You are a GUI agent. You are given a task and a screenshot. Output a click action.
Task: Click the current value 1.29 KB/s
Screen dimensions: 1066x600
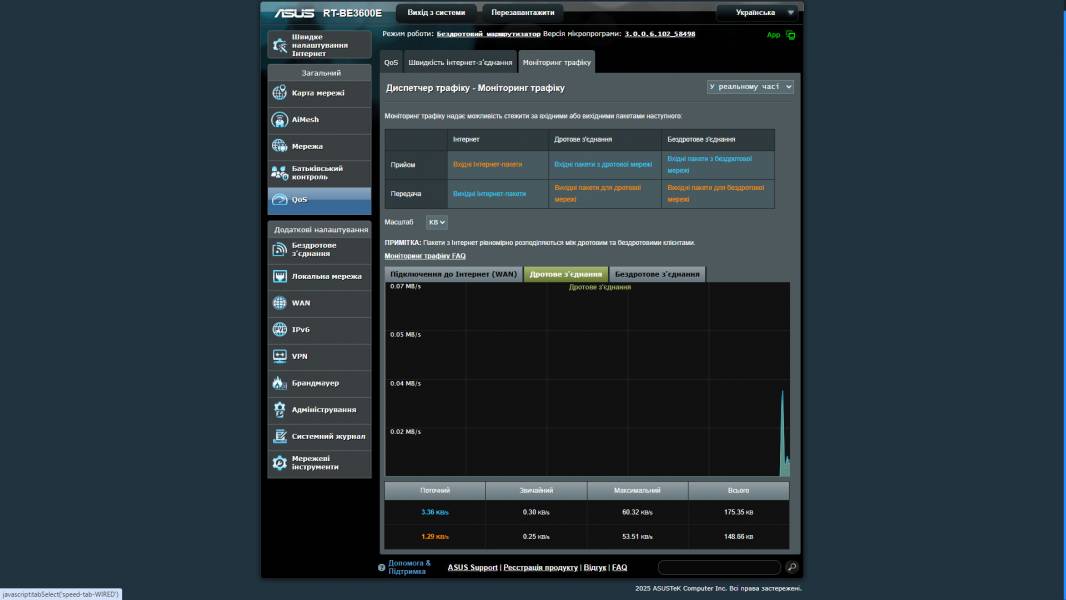(x=435, y=537)
